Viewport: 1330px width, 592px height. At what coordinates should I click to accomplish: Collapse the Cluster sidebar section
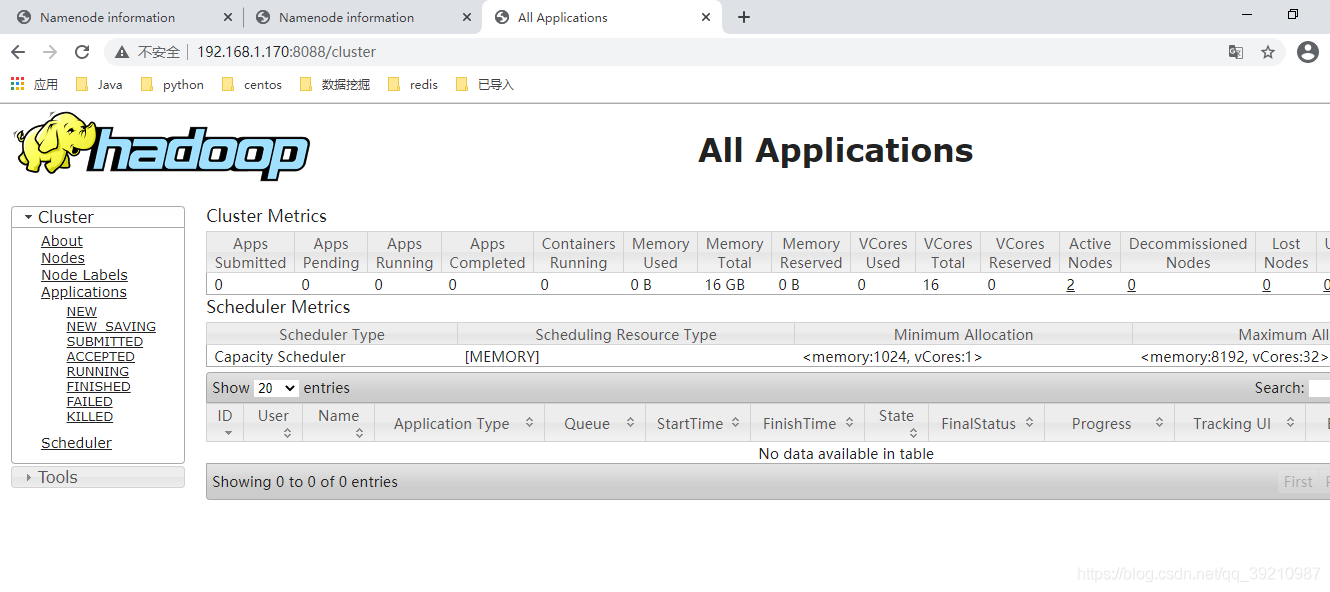[x=98, y=217]
